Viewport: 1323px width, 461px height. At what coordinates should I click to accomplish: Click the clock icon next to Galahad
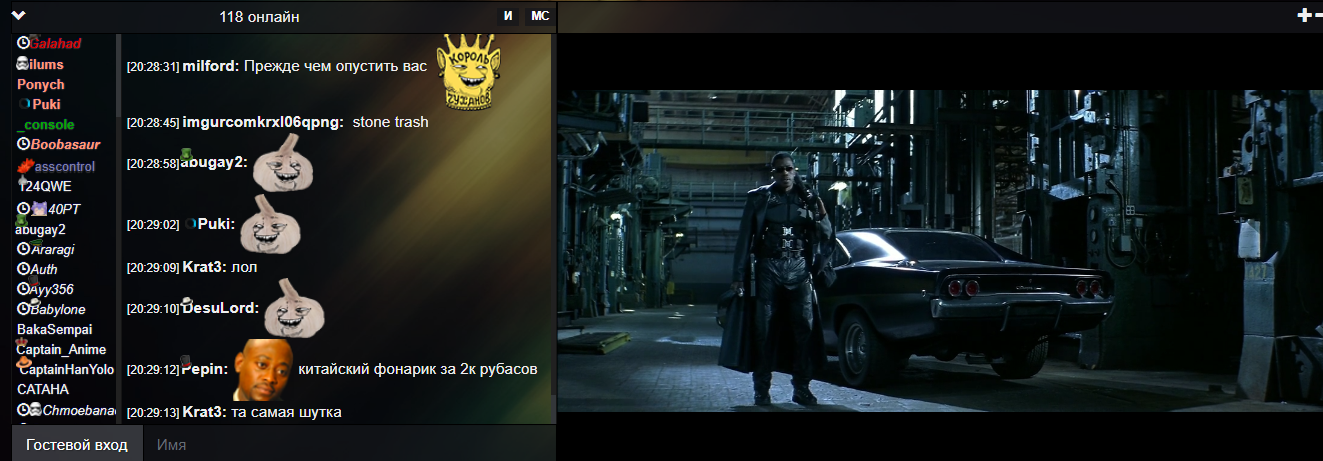click(23, 43)
